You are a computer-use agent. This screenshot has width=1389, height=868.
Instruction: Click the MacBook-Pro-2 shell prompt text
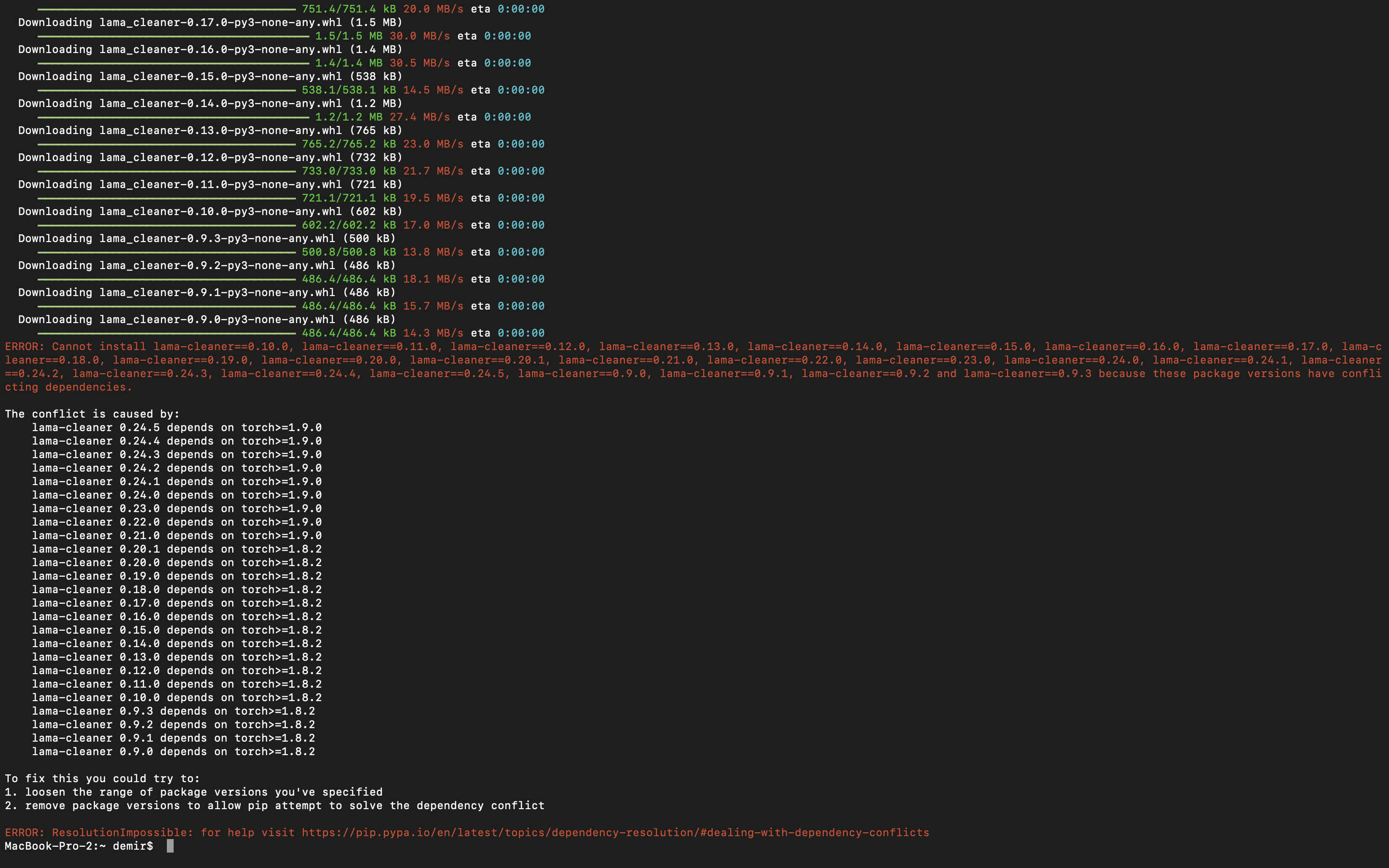click(79, 846)
